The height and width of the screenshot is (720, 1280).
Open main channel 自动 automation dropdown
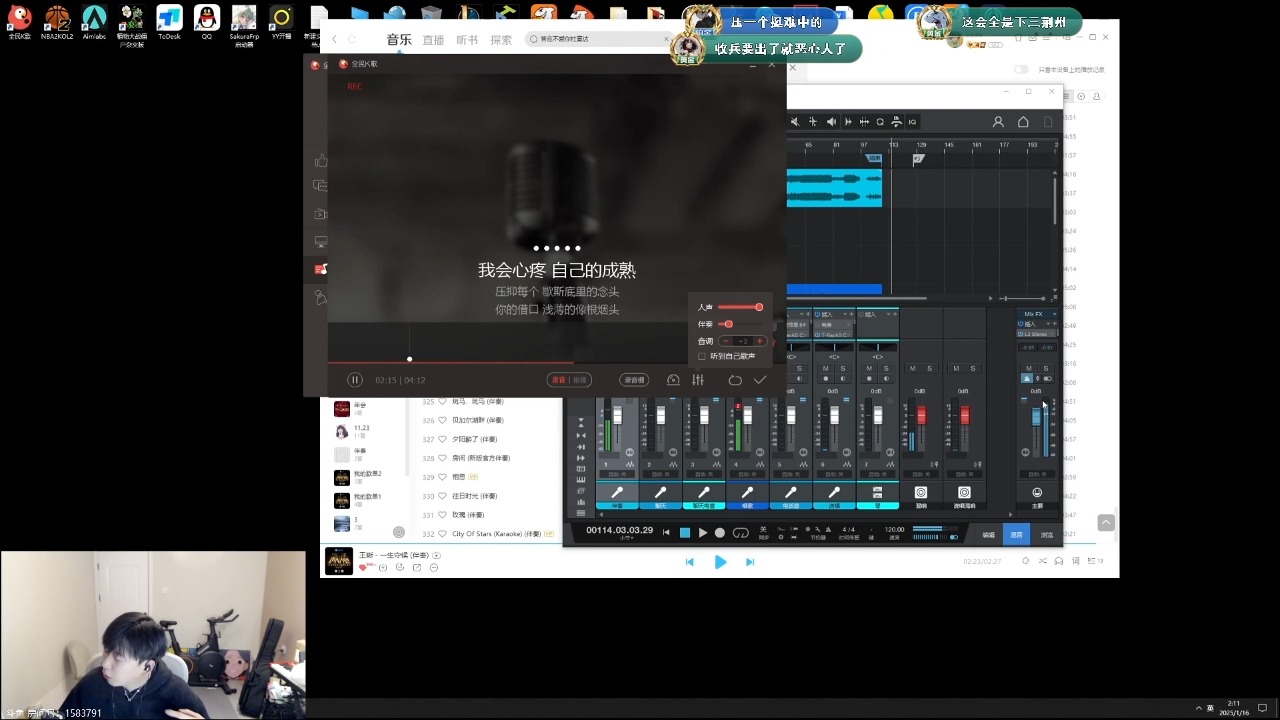(x=1037, y=474)
